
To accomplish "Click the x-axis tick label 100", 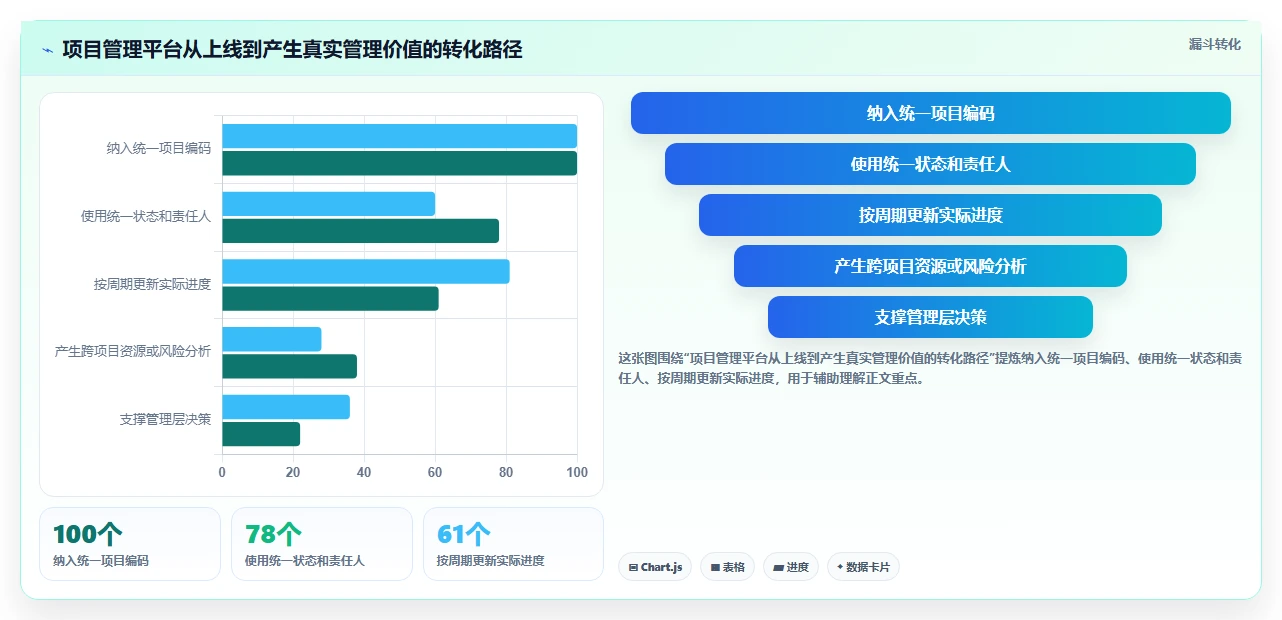I will coord(576,472).
